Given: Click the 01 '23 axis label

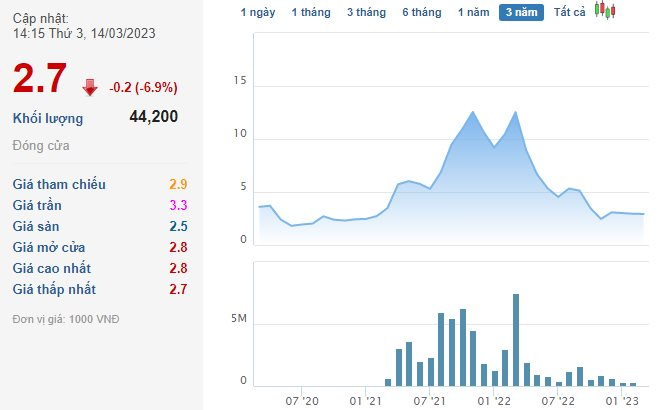Looking at the screenshot, I should [622, 400].
